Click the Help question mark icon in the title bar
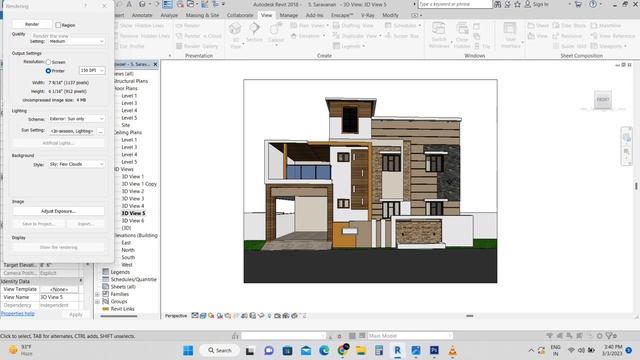This screenshot has width=640, height=360. tap(593, 4)
